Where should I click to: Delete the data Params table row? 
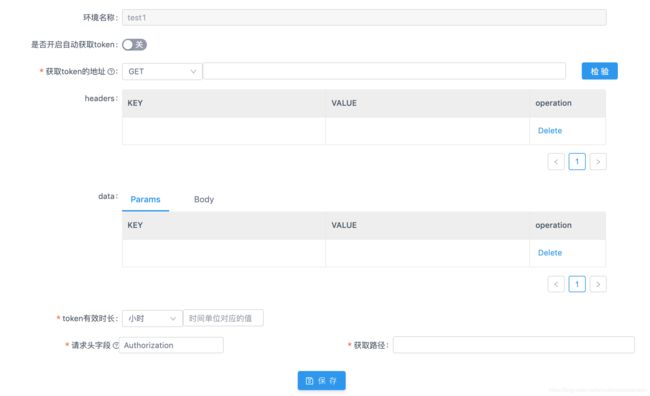coord(550,253)
